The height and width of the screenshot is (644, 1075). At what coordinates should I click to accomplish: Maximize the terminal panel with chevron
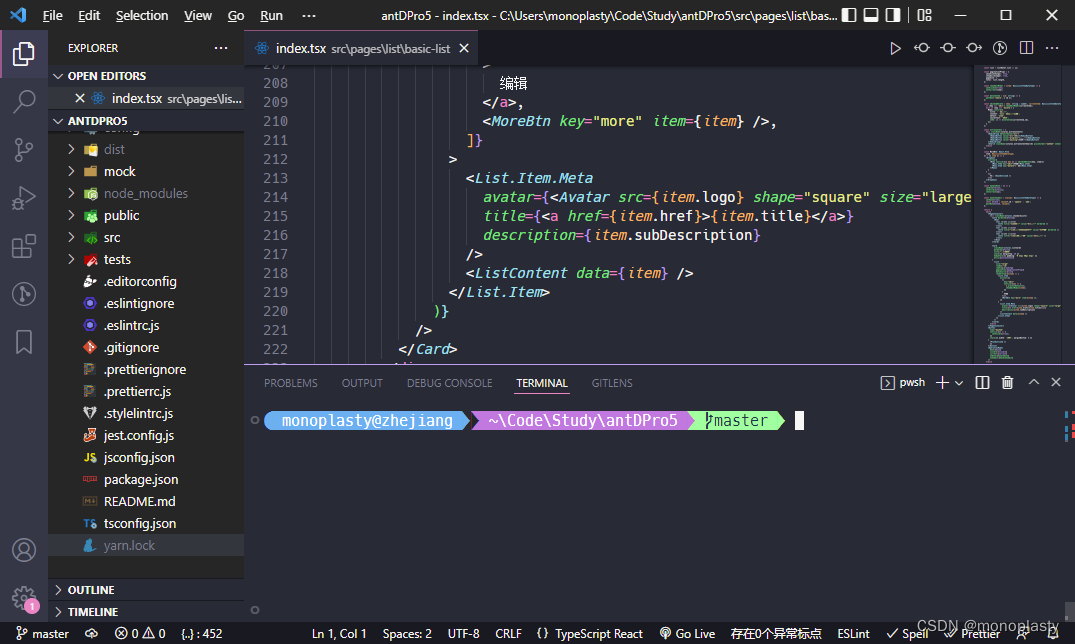[x=1033, y=382]
